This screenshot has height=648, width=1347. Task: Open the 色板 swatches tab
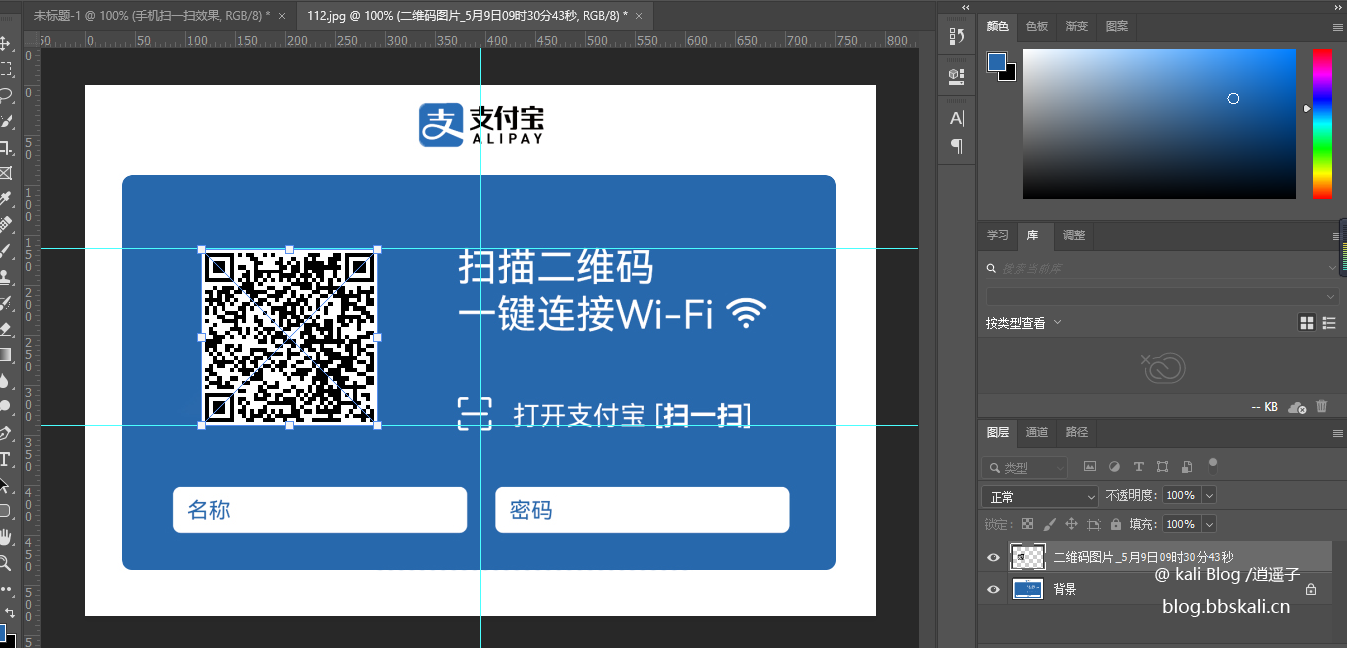1037,26
